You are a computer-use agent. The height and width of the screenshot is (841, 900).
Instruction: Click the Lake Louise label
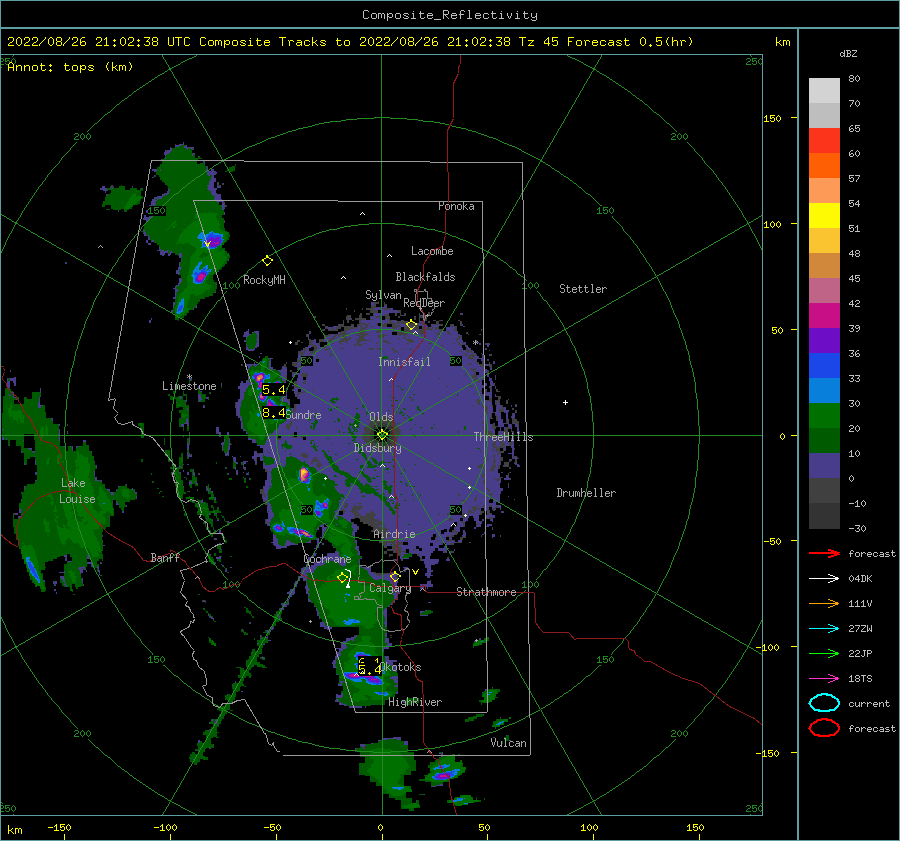pyautogui.click(x=77, y=491)
